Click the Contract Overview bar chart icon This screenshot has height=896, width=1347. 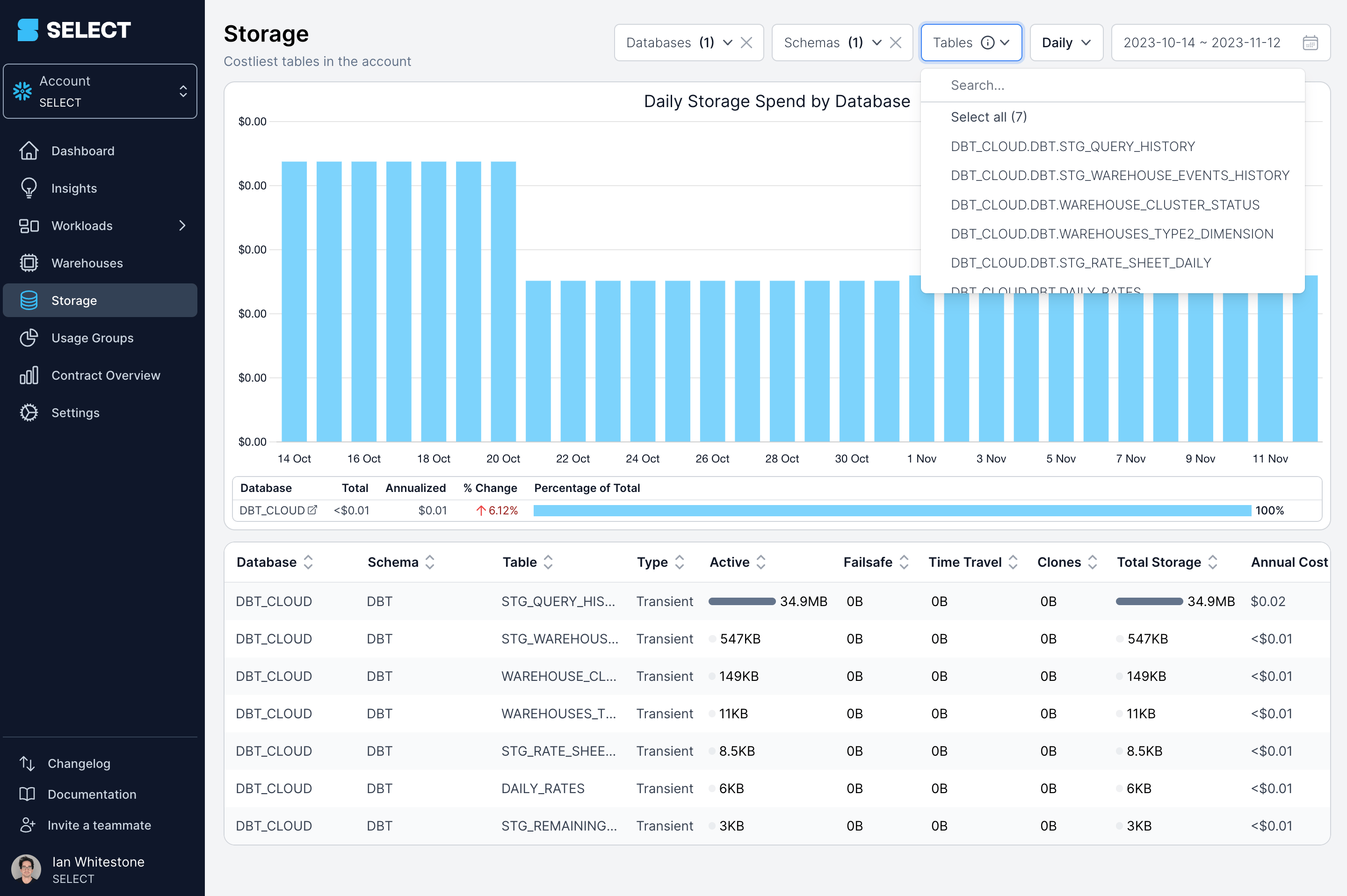29,376
